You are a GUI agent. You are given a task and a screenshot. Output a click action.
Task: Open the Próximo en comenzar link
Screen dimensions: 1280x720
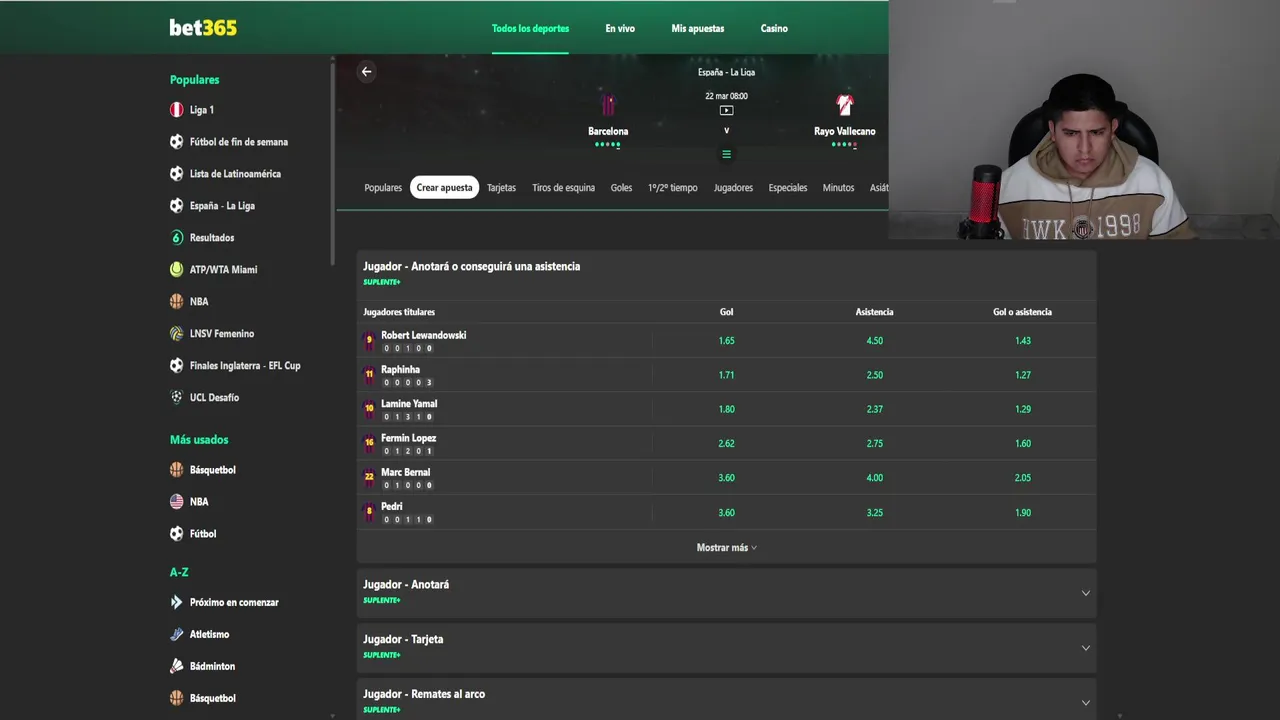click(x=234, y=602)
